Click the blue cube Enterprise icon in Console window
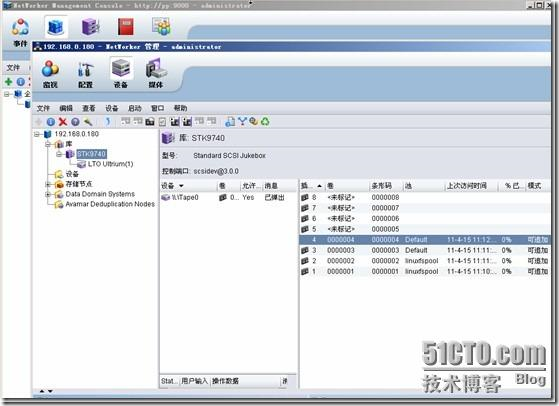Viewport: 559px width, 406px height. pyautogui.click(x=56, y=27)
